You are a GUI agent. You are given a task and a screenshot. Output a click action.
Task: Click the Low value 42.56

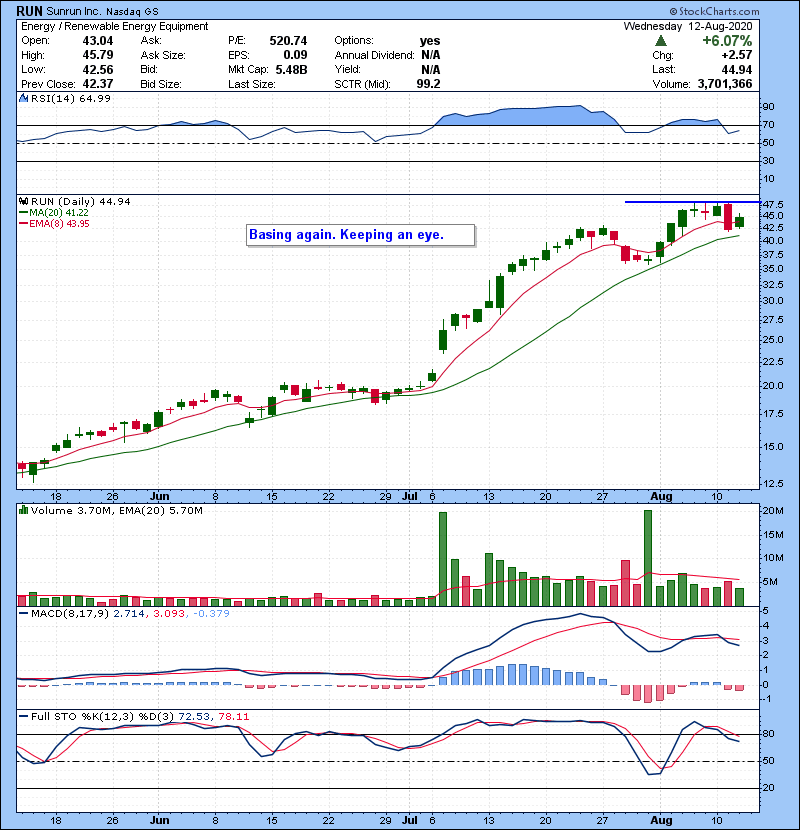pos(98,69)
